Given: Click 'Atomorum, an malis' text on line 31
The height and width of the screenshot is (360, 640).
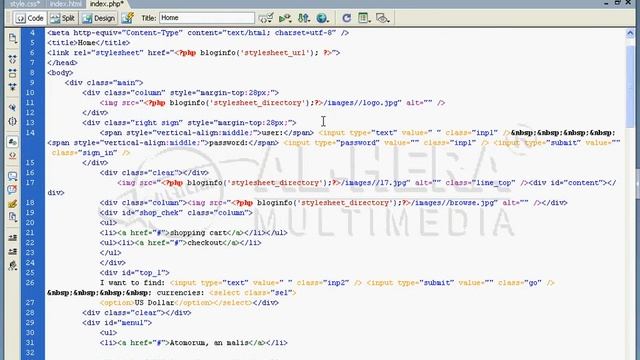Looking at the screenshot, I should coord(209,342).
